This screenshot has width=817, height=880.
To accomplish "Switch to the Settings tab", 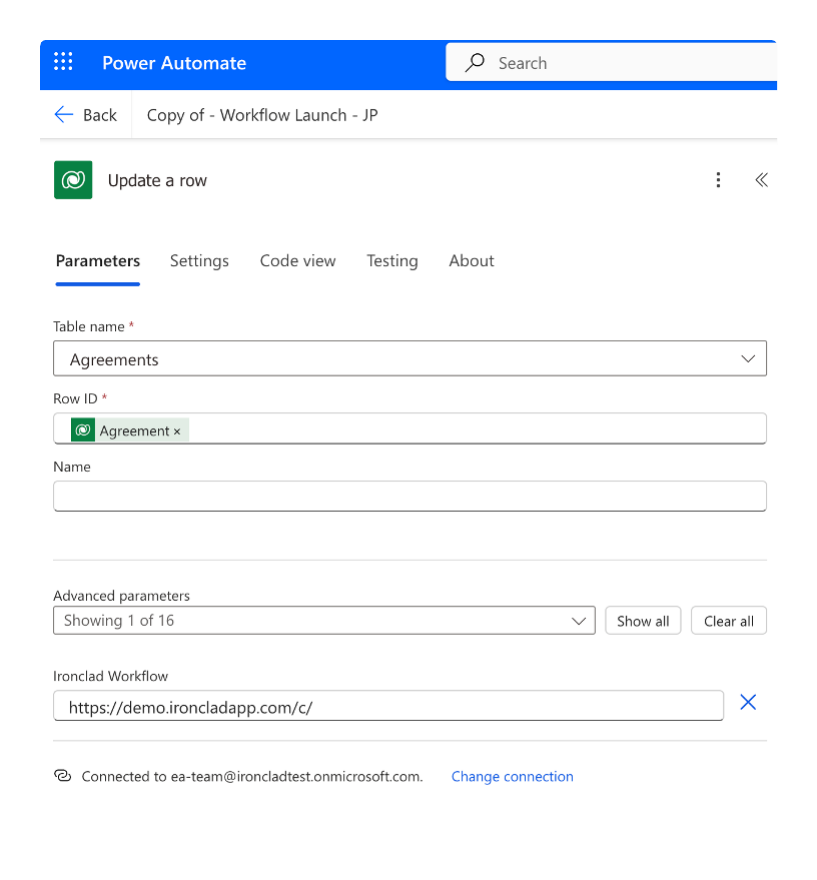I will 199,261.
